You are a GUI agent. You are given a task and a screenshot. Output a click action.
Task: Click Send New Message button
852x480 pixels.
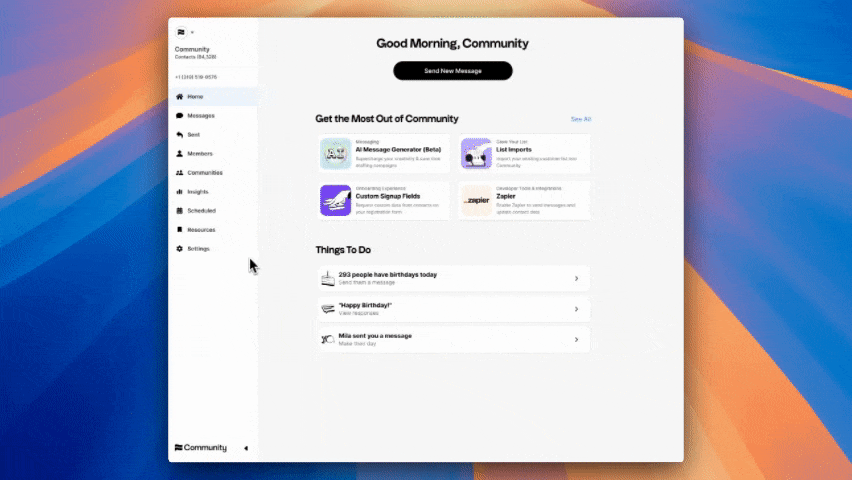point(453,71)
